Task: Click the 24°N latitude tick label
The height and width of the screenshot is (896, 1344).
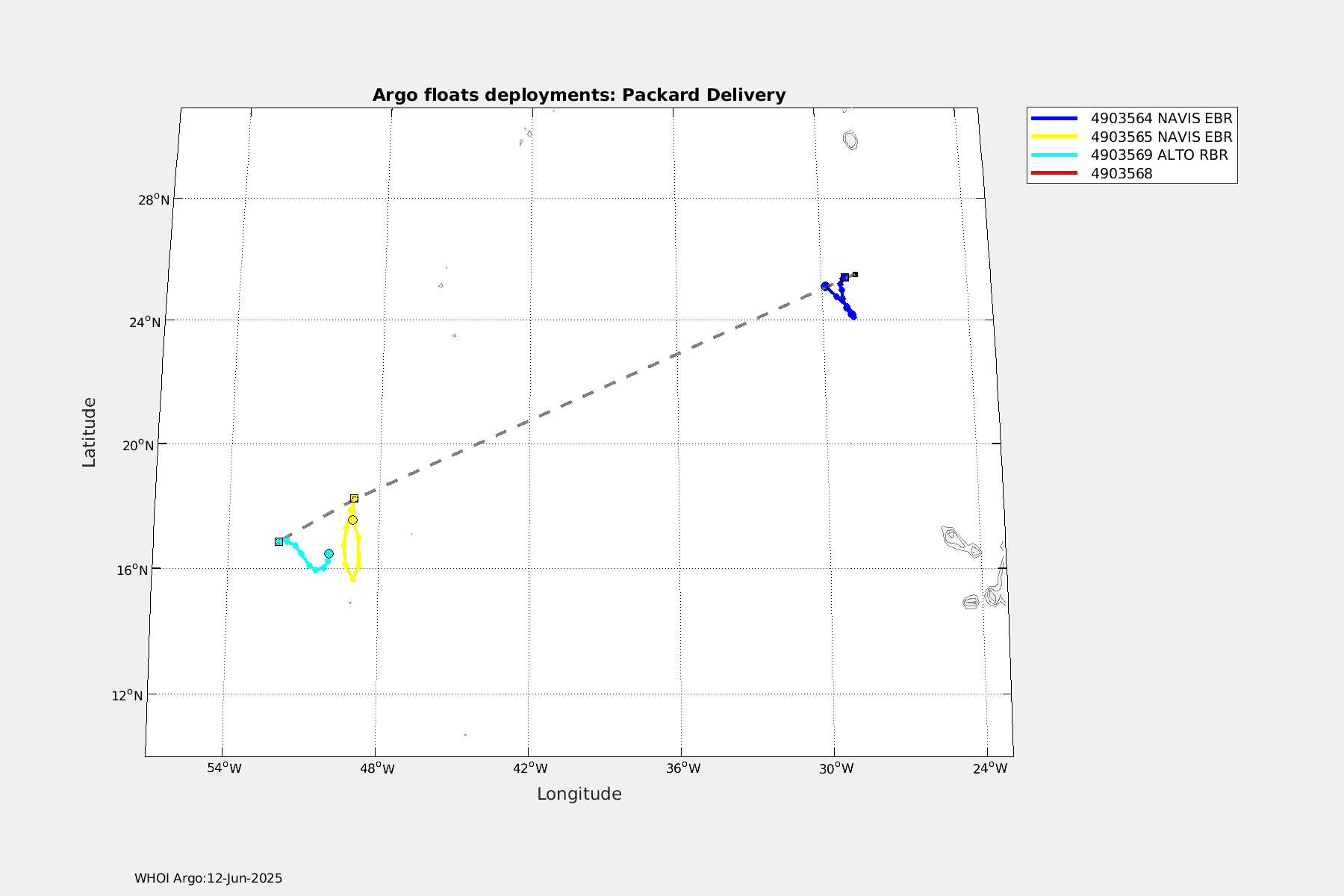Action: [145, 323]
